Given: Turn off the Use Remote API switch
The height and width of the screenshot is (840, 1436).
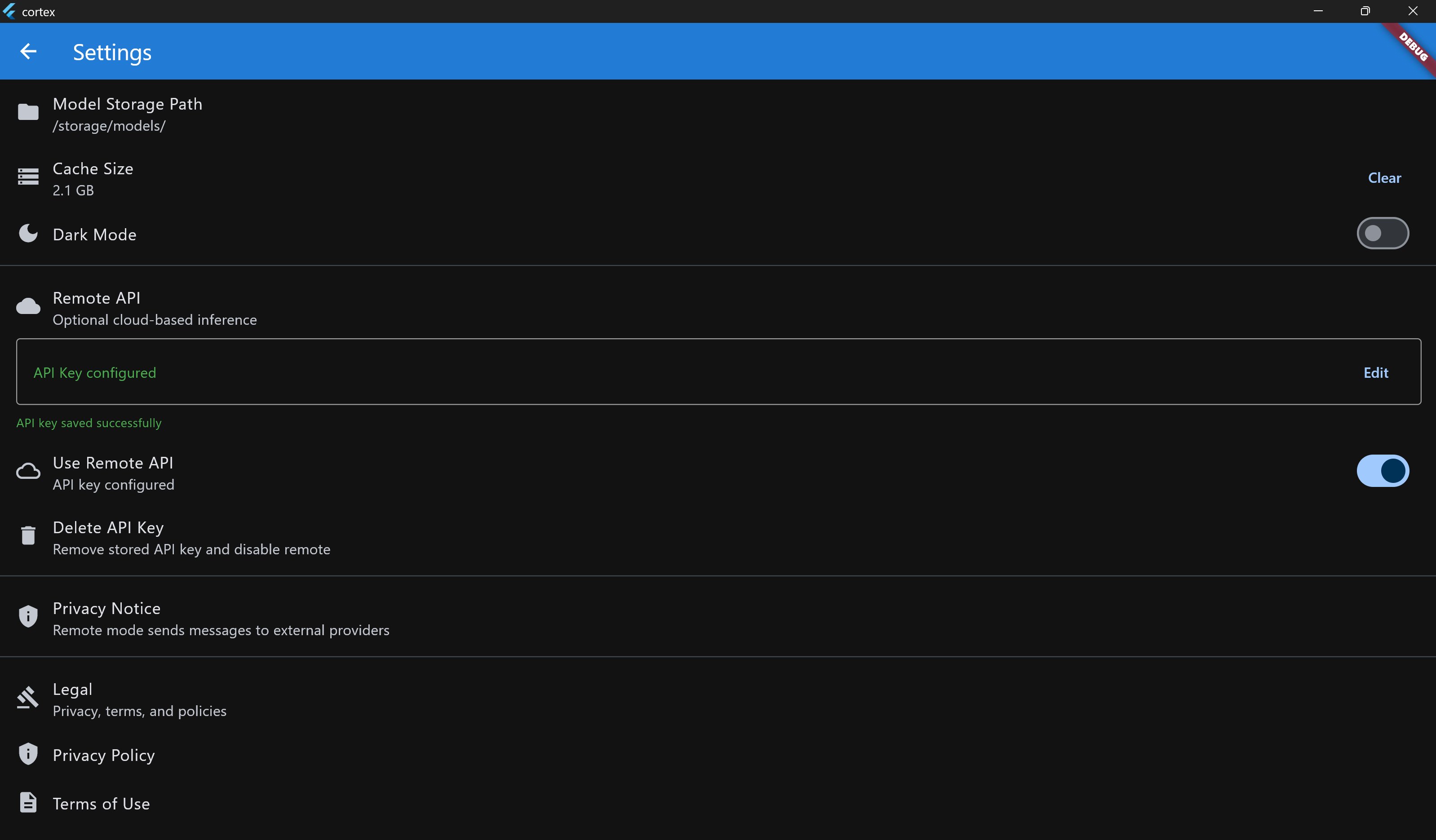Looking at the screenshot, I should (x=1382, y=471).
